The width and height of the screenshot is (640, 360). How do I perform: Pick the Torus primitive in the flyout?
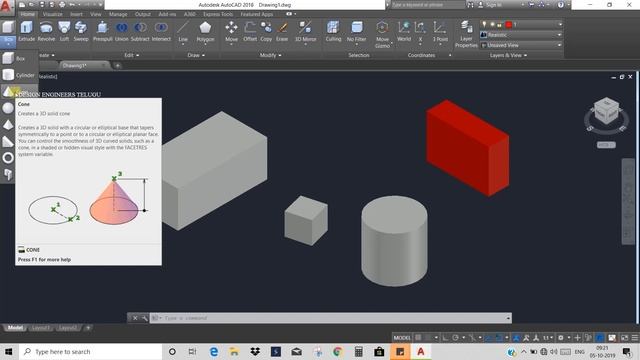(x=8, y=158)
